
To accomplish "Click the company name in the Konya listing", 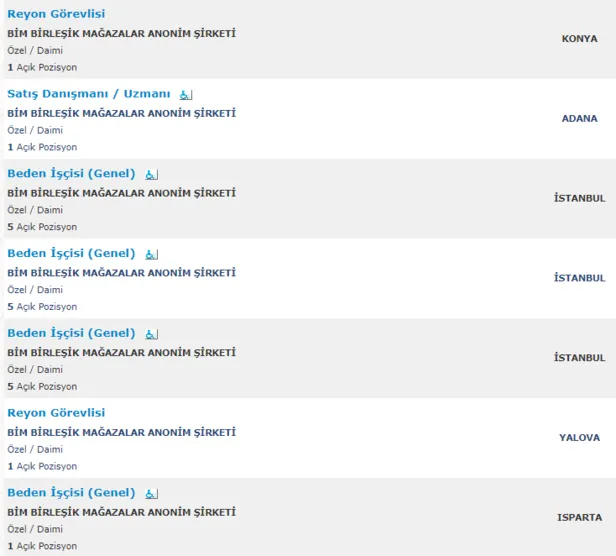I will pyautogui.click(x=122, y=33).
